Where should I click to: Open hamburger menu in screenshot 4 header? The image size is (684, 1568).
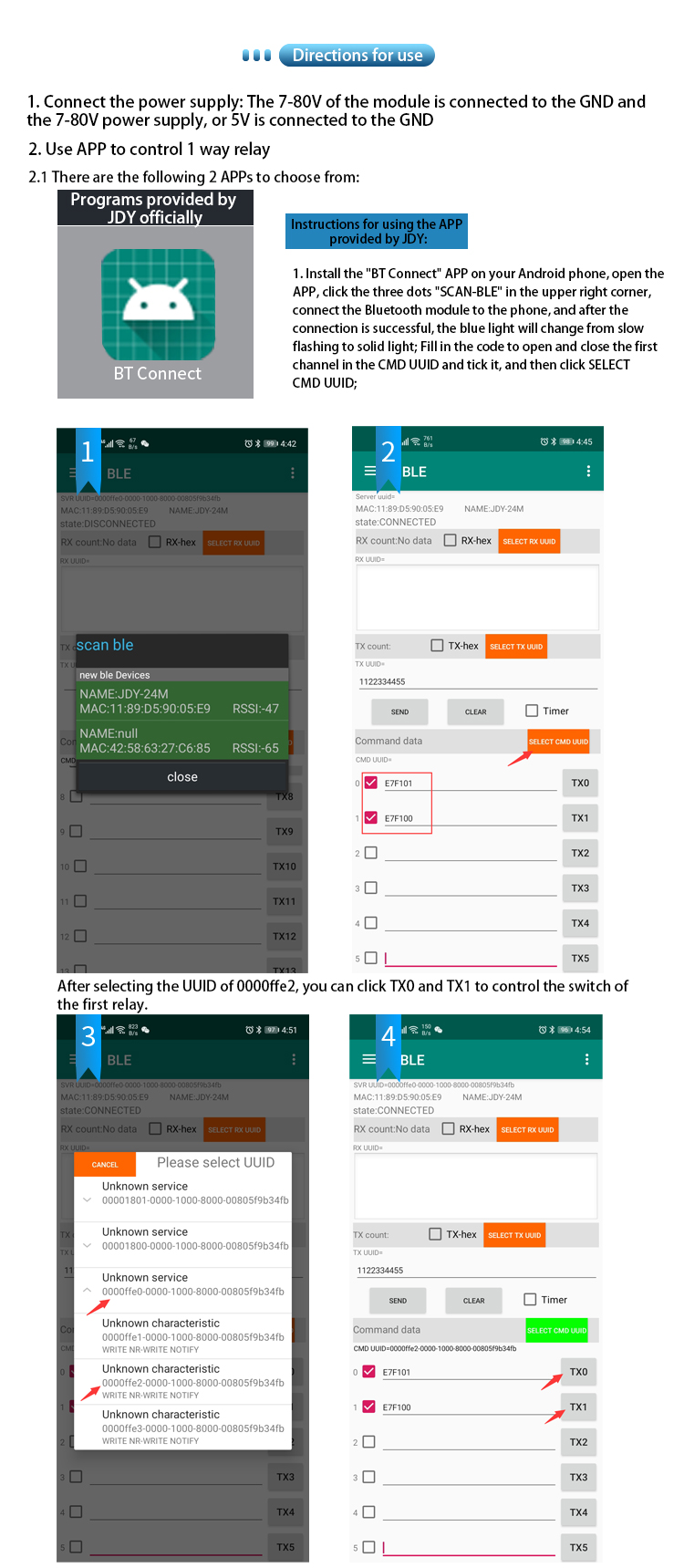(368, 1059)
